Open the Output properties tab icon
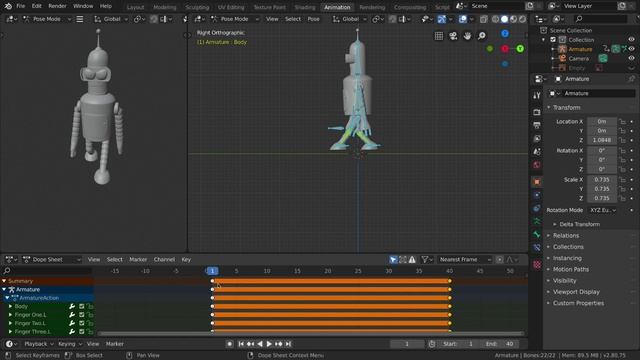 click(x=537, y=125)
